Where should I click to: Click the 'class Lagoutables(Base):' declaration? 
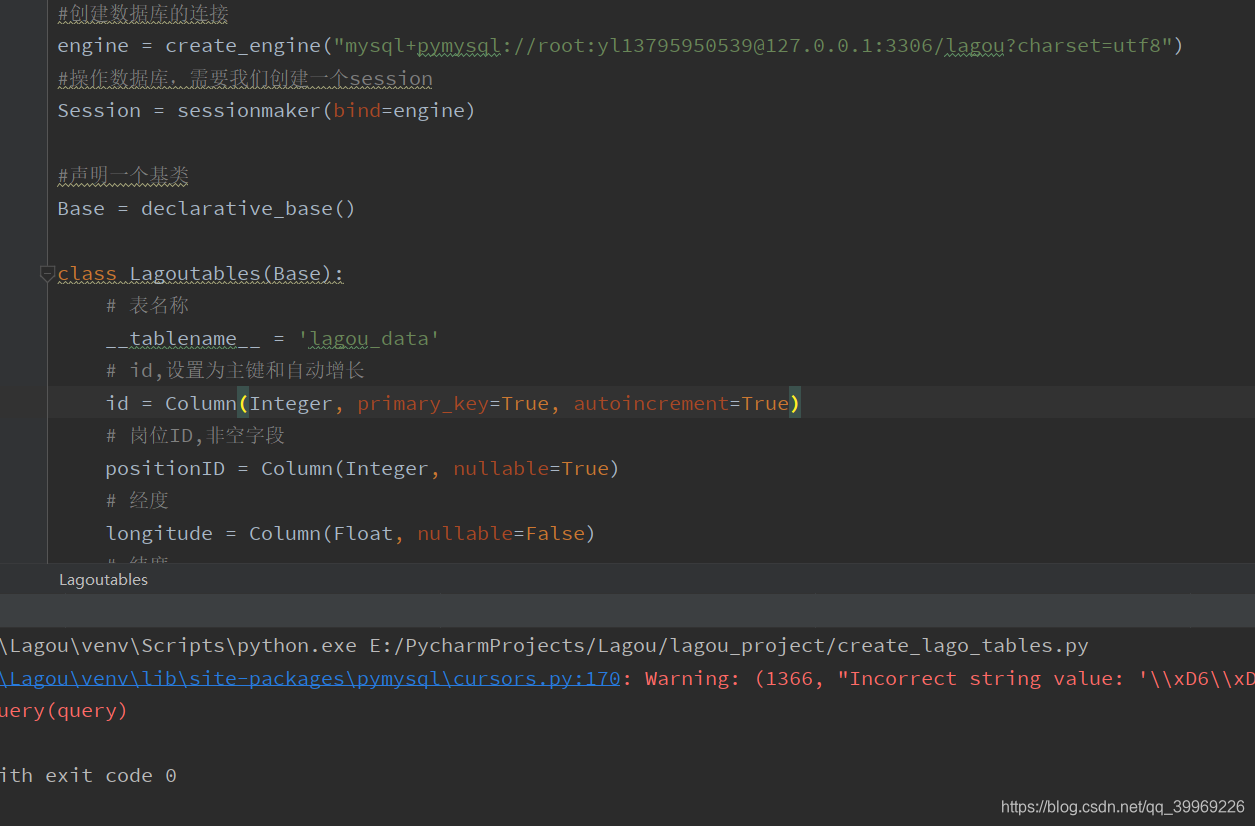pyautogui.click(x=201, y=274)
